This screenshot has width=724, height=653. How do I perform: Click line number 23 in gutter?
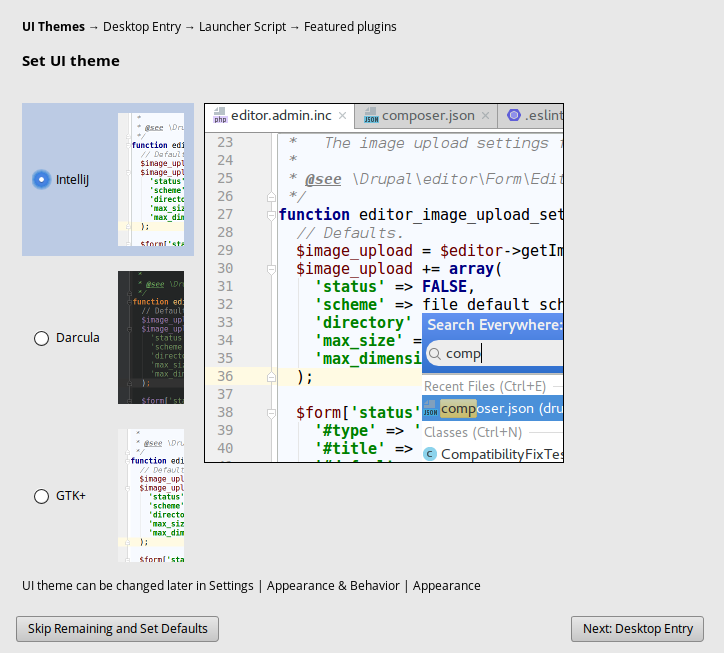coord(225,142)
